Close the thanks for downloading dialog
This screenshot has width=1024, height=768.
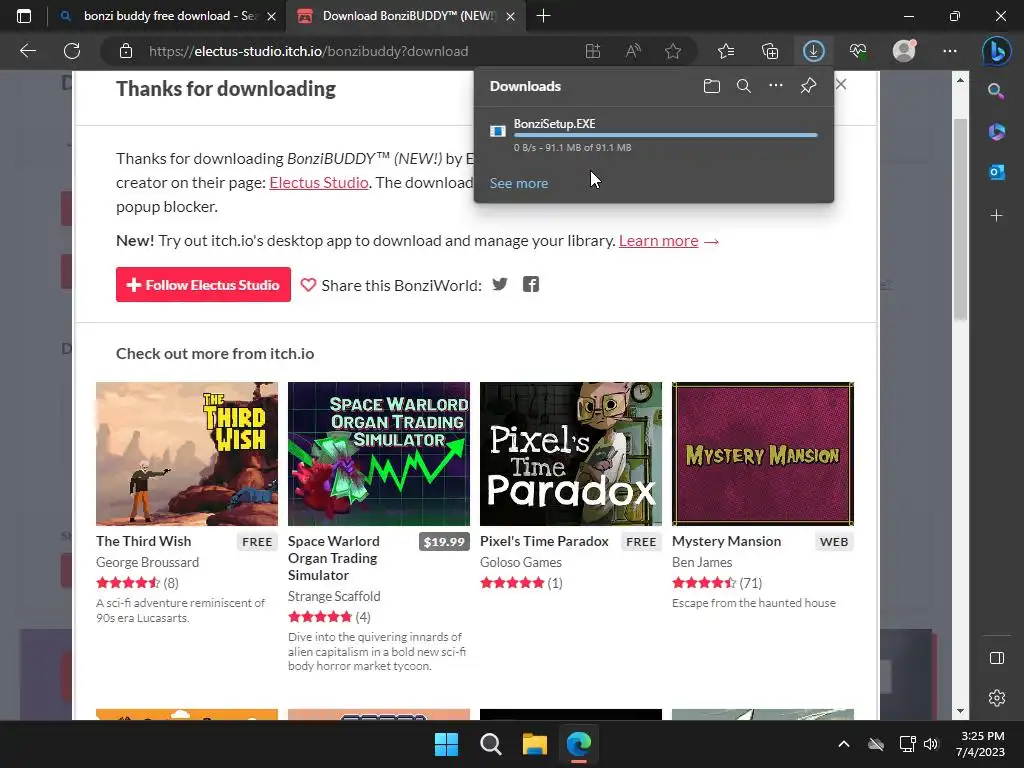841,84
